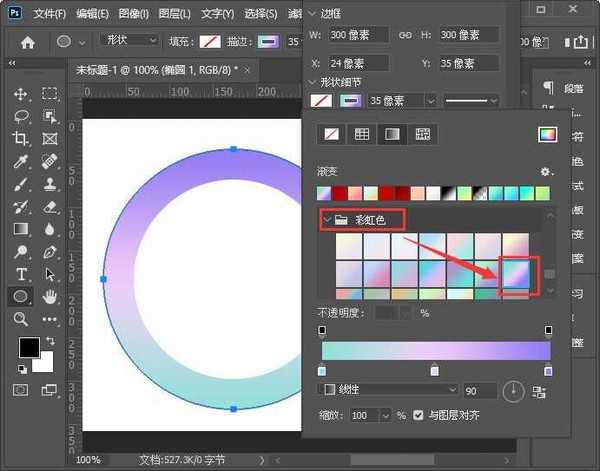This screenshot has height=471, width=600.
Task: Click the gradient angle input field
Action: [x=478, y=389]
